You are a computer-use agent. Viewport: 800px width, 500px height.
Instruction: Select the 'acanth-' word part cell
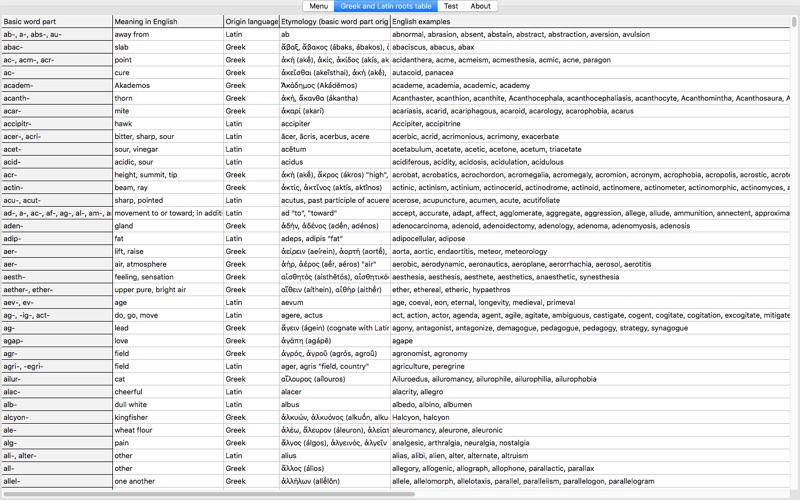[56, 98]
